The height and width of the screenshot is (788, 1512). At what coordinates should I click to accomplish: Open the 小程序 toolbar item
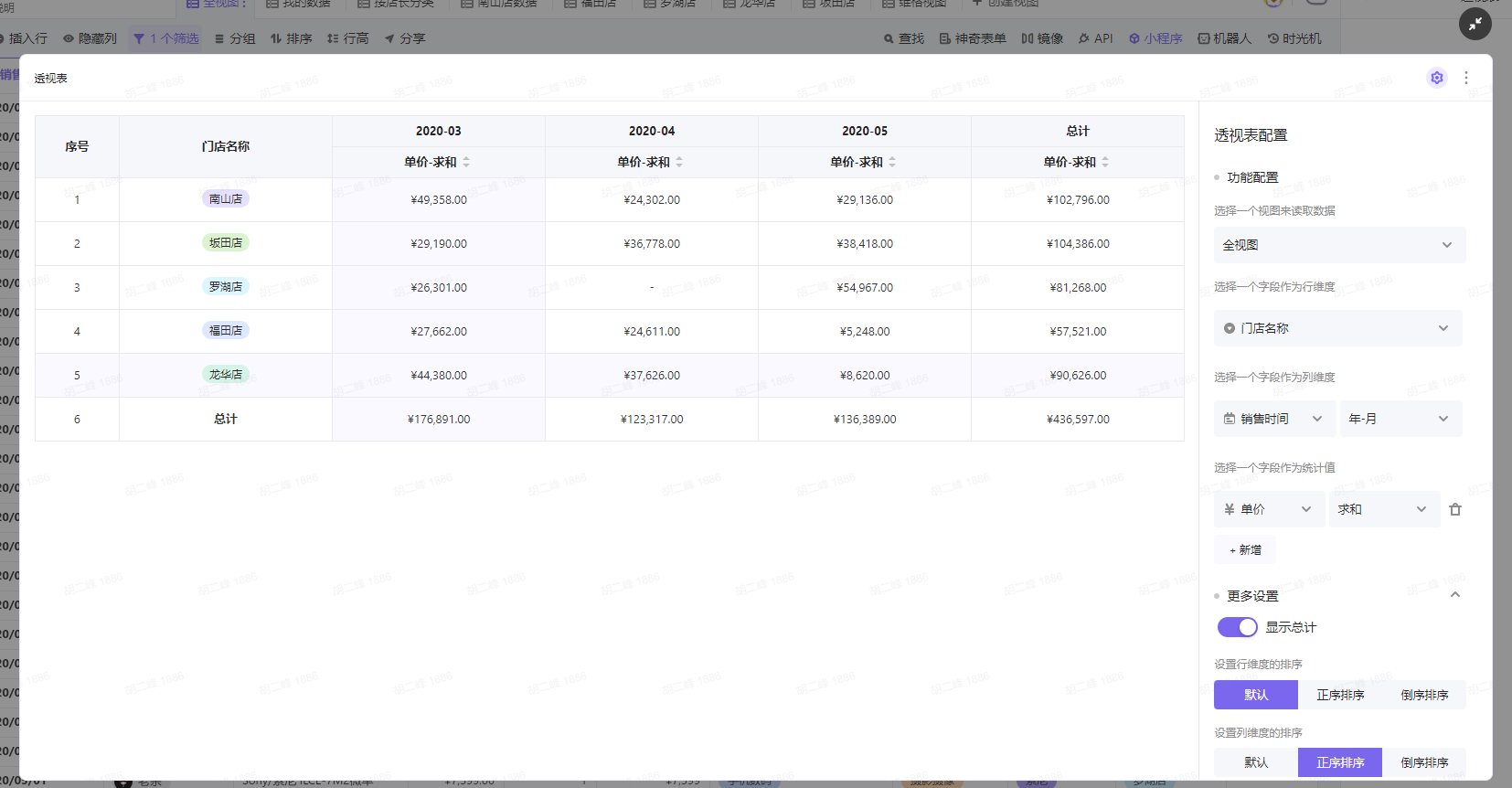[x=1155, y=38]
